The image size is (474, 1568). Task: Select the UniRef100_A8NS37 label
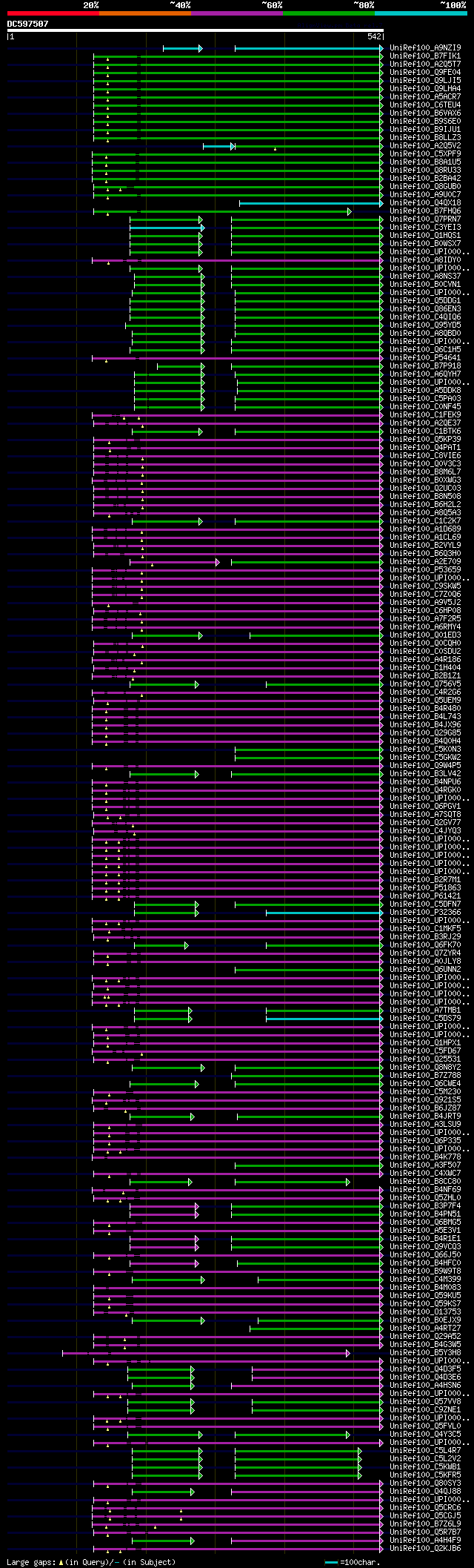coord(425,277)
